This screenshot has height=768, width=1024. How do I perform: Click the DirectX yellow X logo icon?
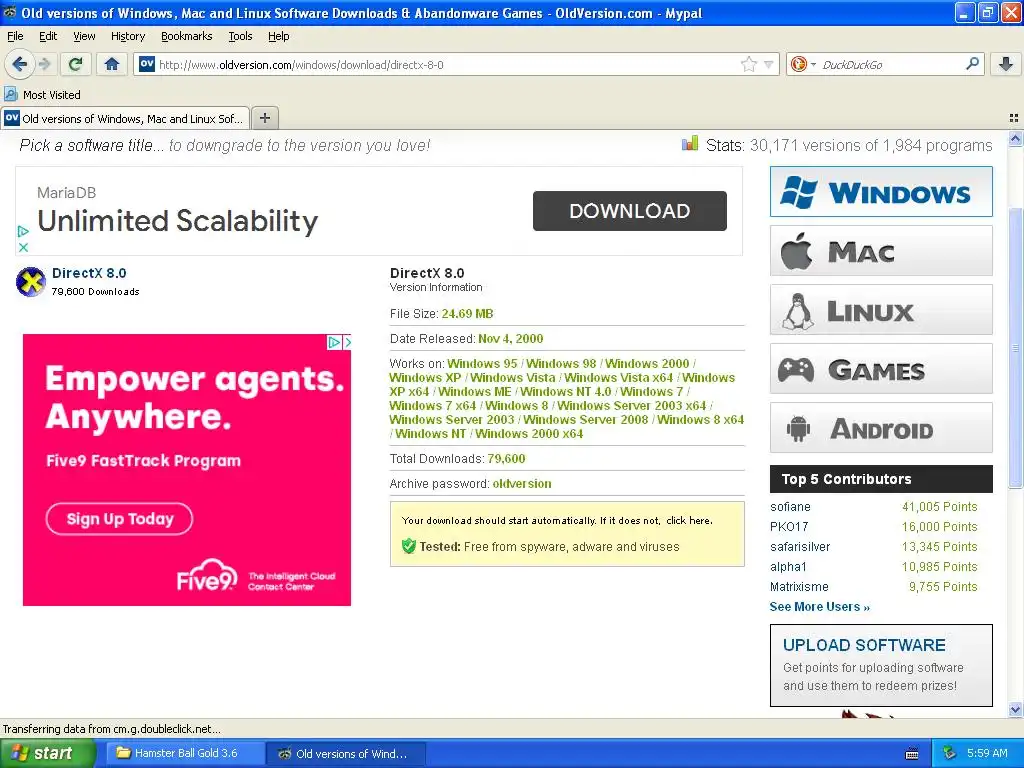(31, 281)
